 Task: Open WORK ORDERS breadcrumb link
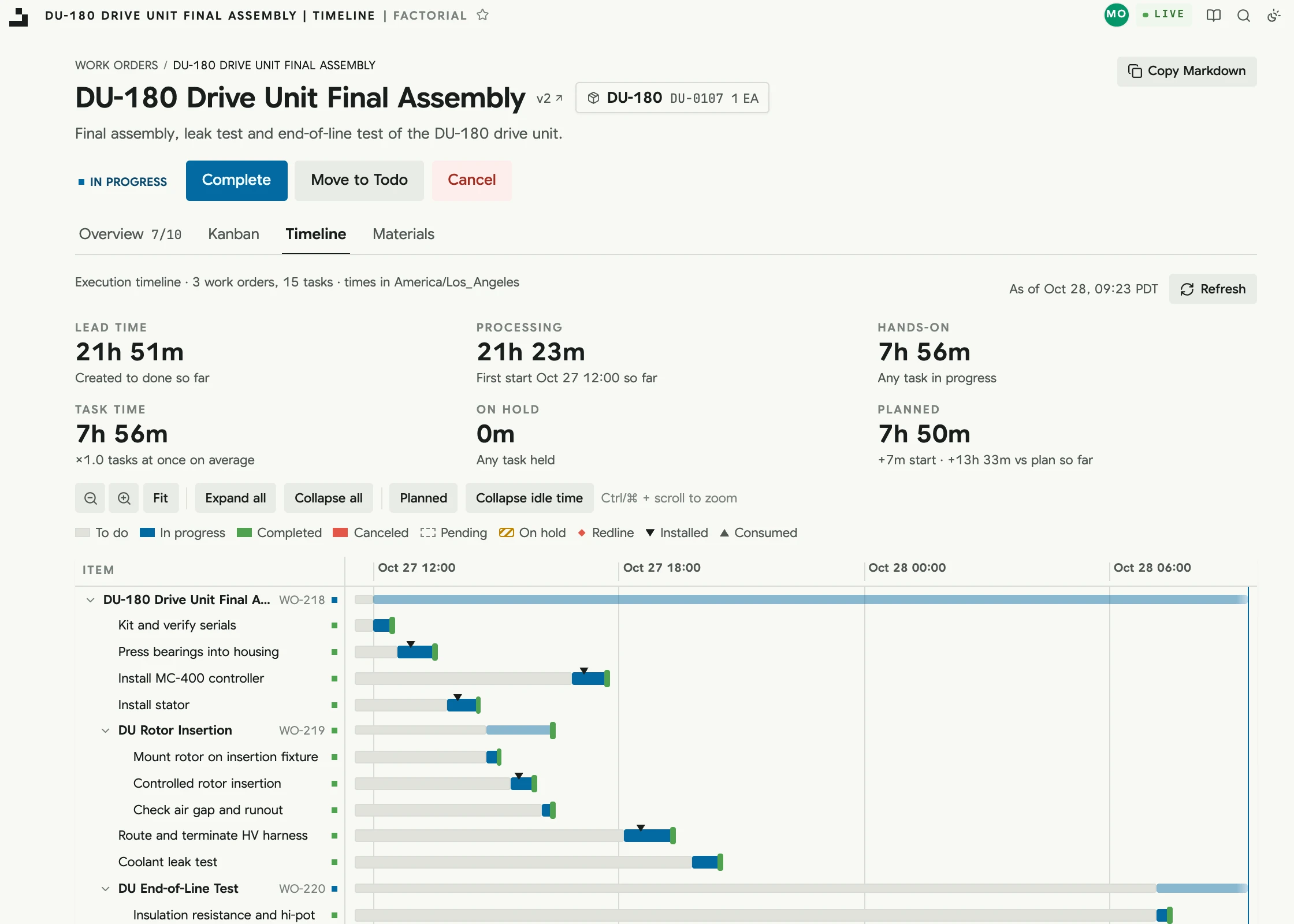coord(116,65)
